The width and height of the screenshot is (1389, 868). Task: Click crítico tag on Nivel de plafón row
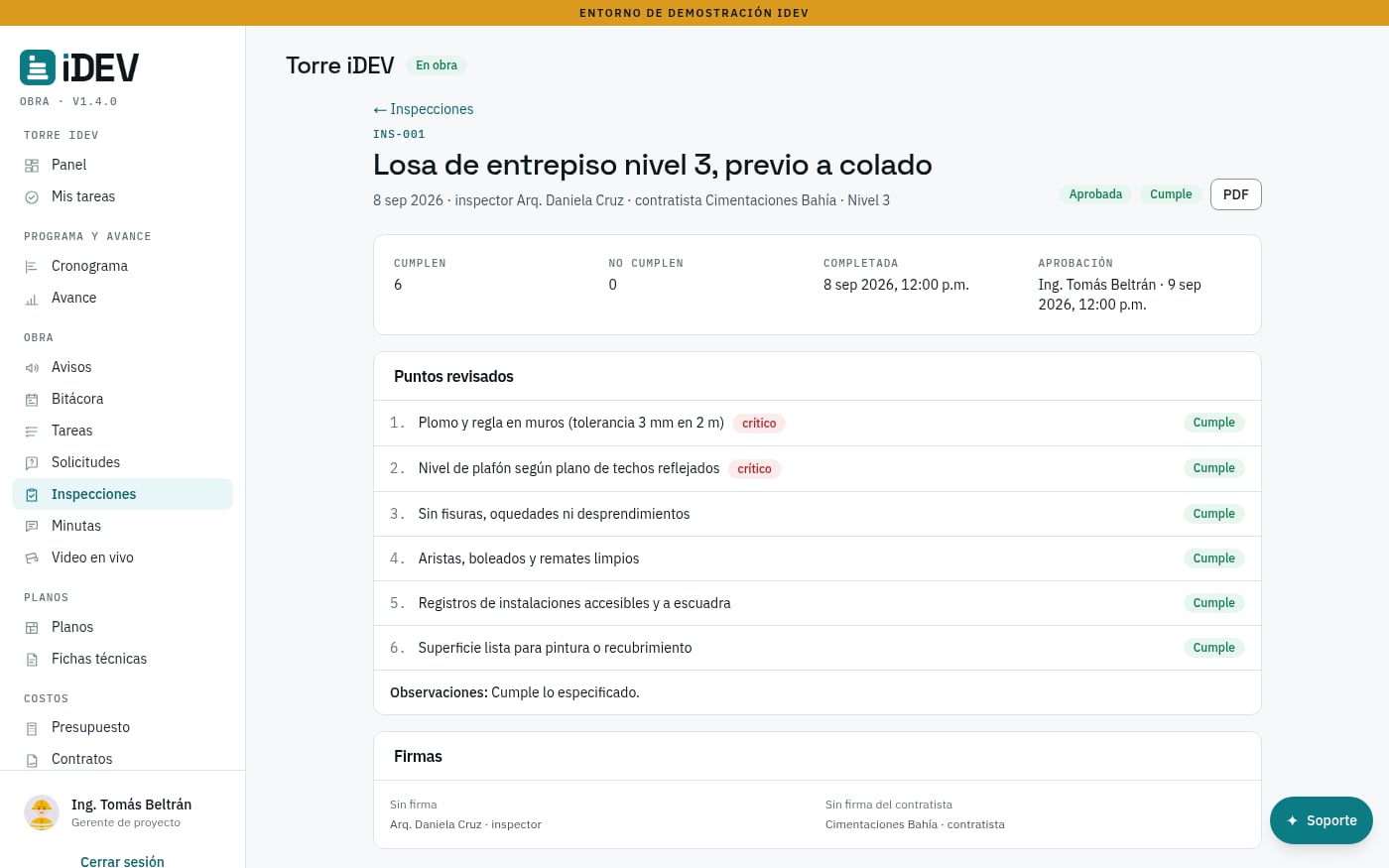pyautogui.click(x=754, y=469)
